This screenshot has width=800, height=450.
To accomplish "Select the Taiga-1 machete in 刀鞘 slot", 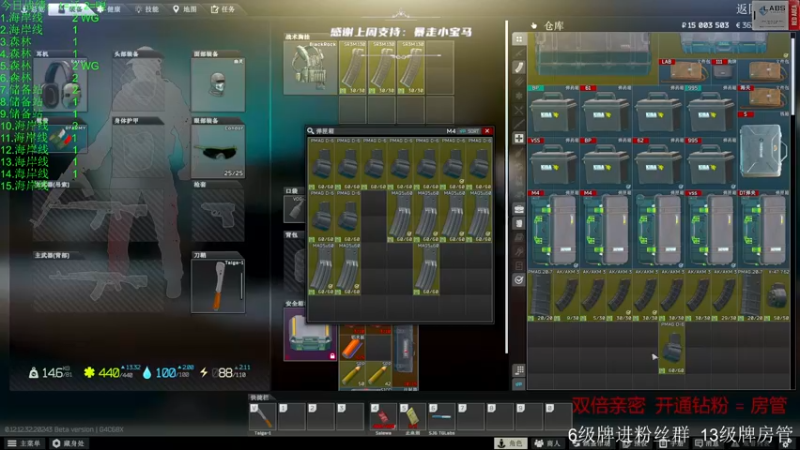I will point(218,285).
